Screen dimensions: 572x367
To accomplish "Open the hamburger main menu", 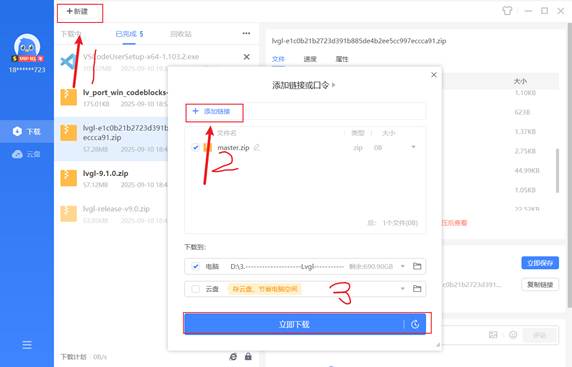I will click(x=27, y=345).
